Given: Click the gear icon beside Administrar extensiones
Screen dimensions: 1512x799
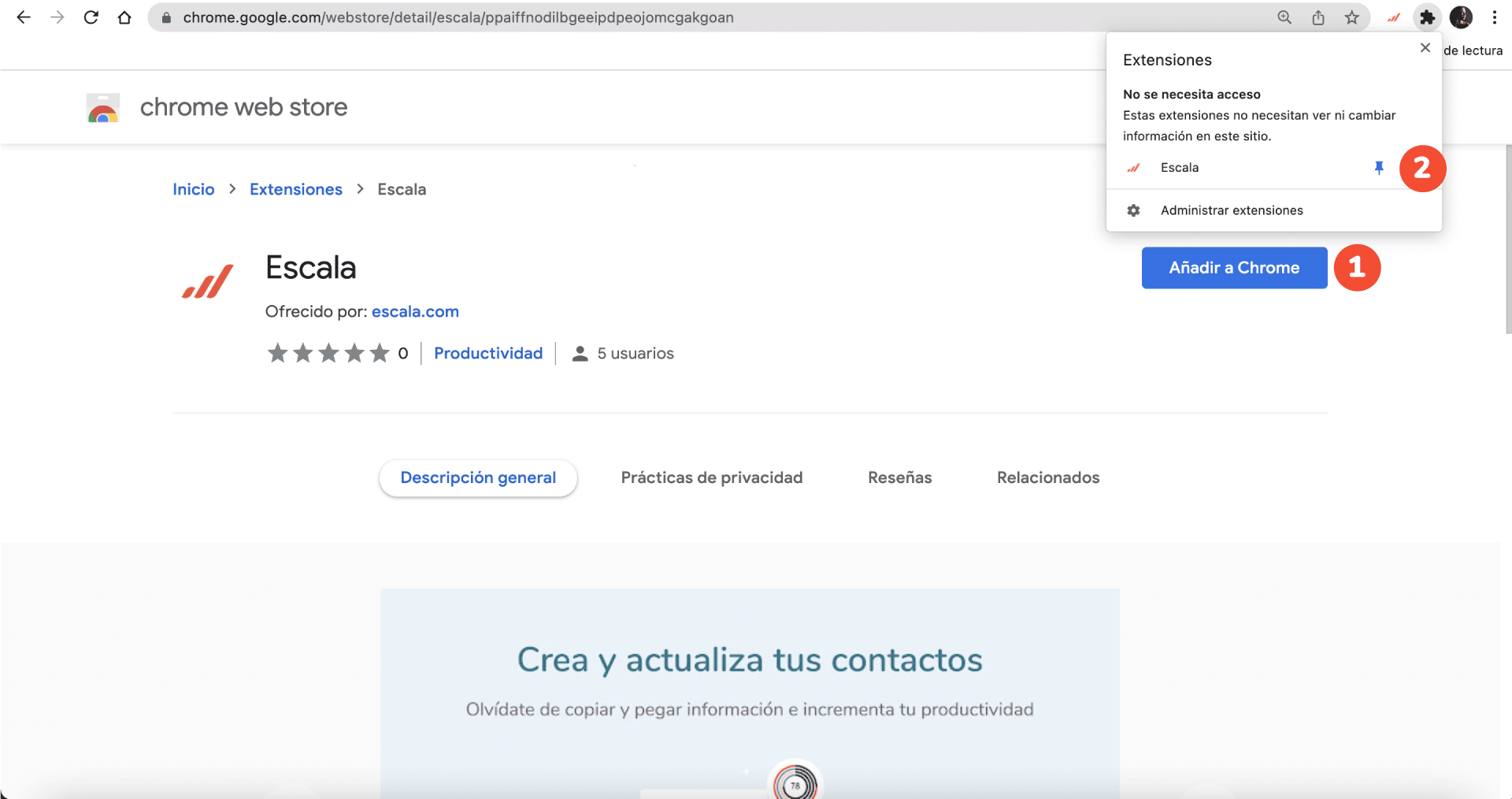Looking at the screenshot, I should click(1133, 210).
